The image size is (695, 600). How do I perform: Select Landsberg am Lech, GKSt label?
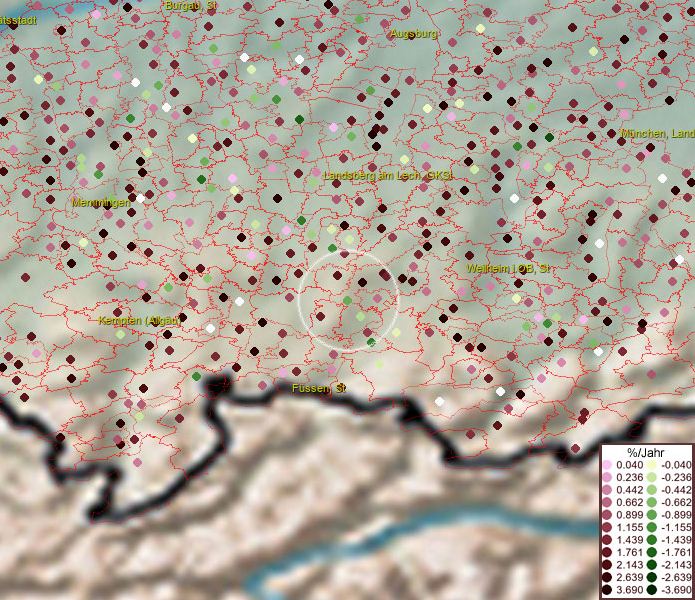388,176
